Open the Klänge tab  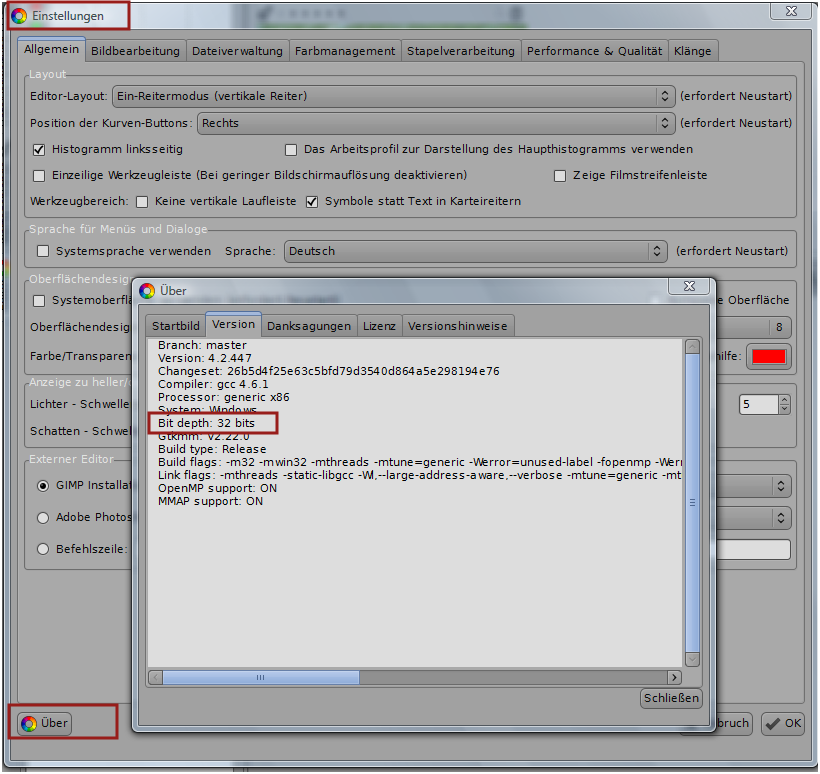[x=693, y=51]
